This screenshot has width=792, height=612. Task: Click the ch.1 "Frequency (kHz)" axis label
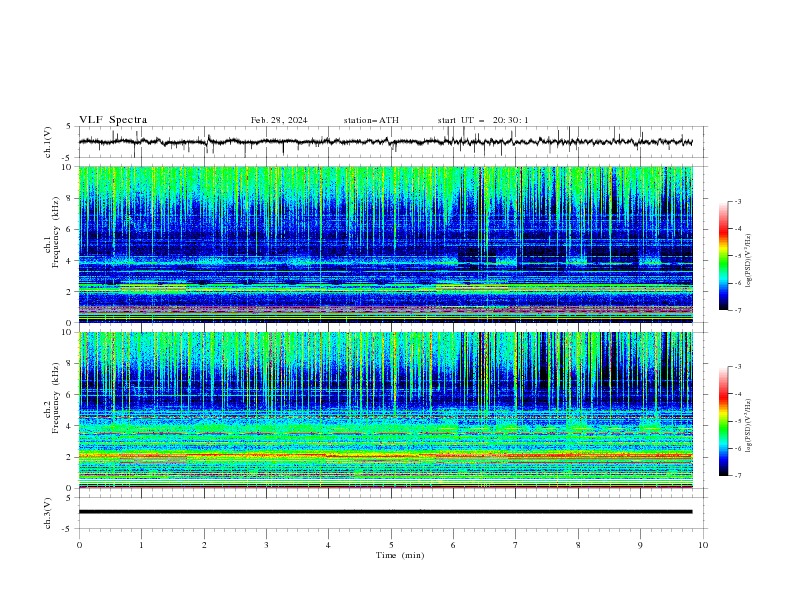[54, 232]
